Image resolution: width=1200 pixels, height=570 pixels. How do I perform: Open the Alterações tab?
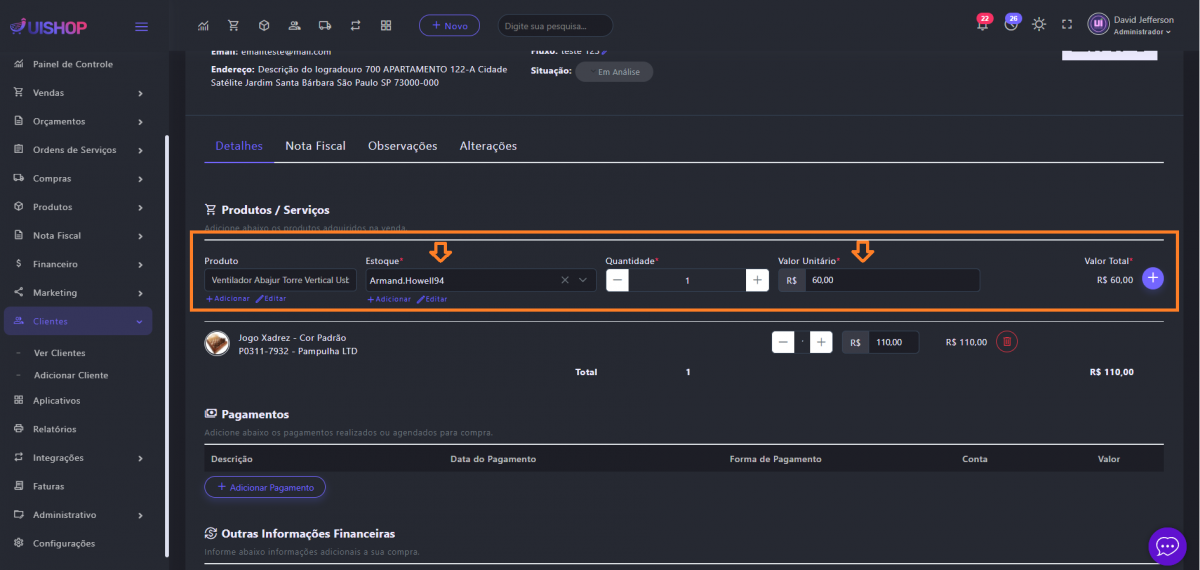(x=488, y=146)
